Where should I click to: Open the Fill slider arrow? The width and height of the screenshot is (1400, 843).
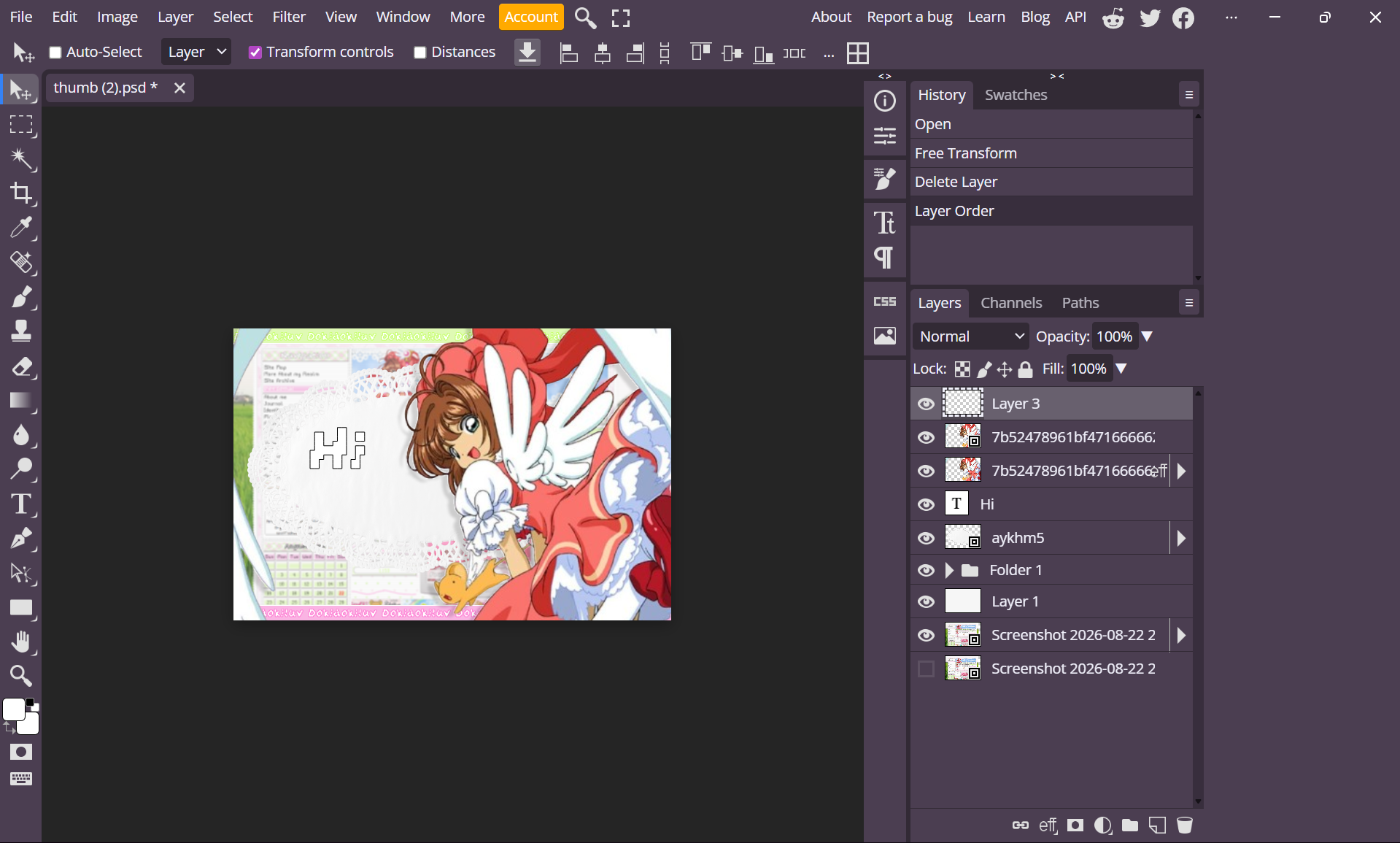(x=1121, y=369)
